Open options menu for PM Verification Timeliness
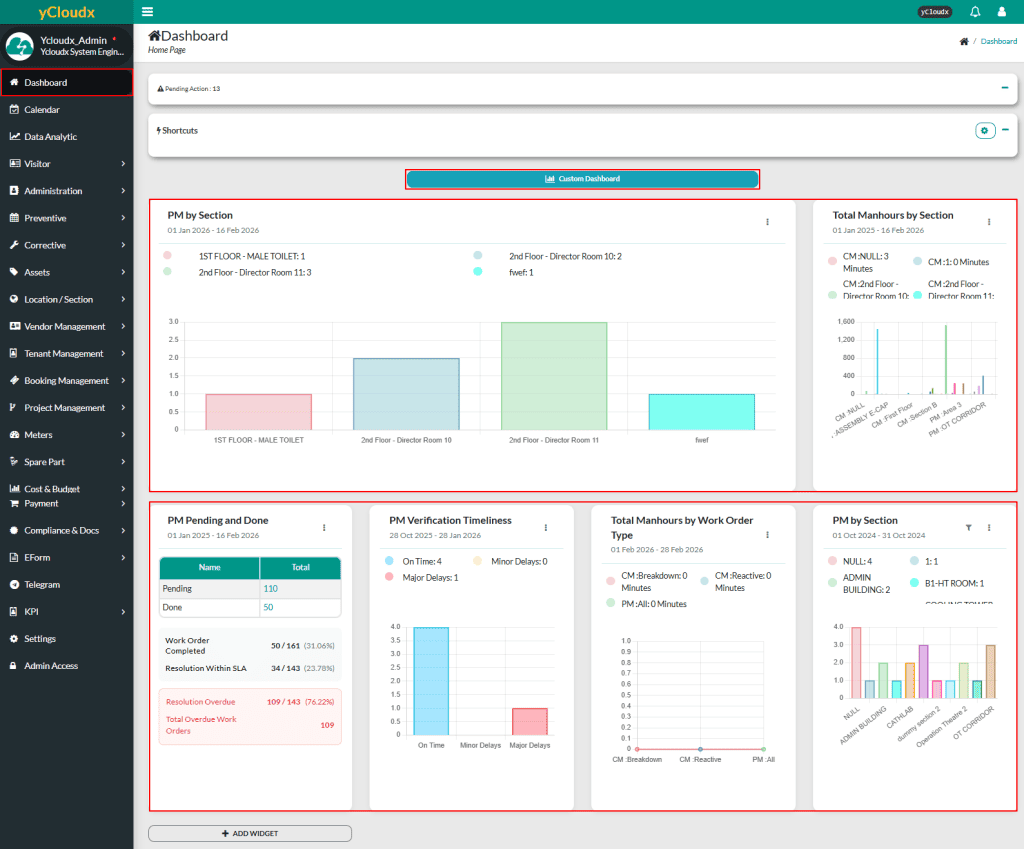 click(546, 527)
